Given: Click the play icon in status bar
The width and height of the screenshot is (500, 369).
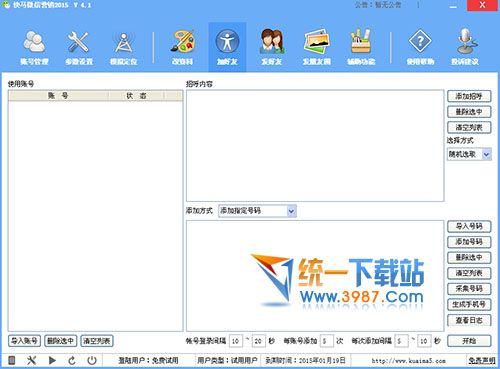Looking at the screenshot, I should coord(52,360).
